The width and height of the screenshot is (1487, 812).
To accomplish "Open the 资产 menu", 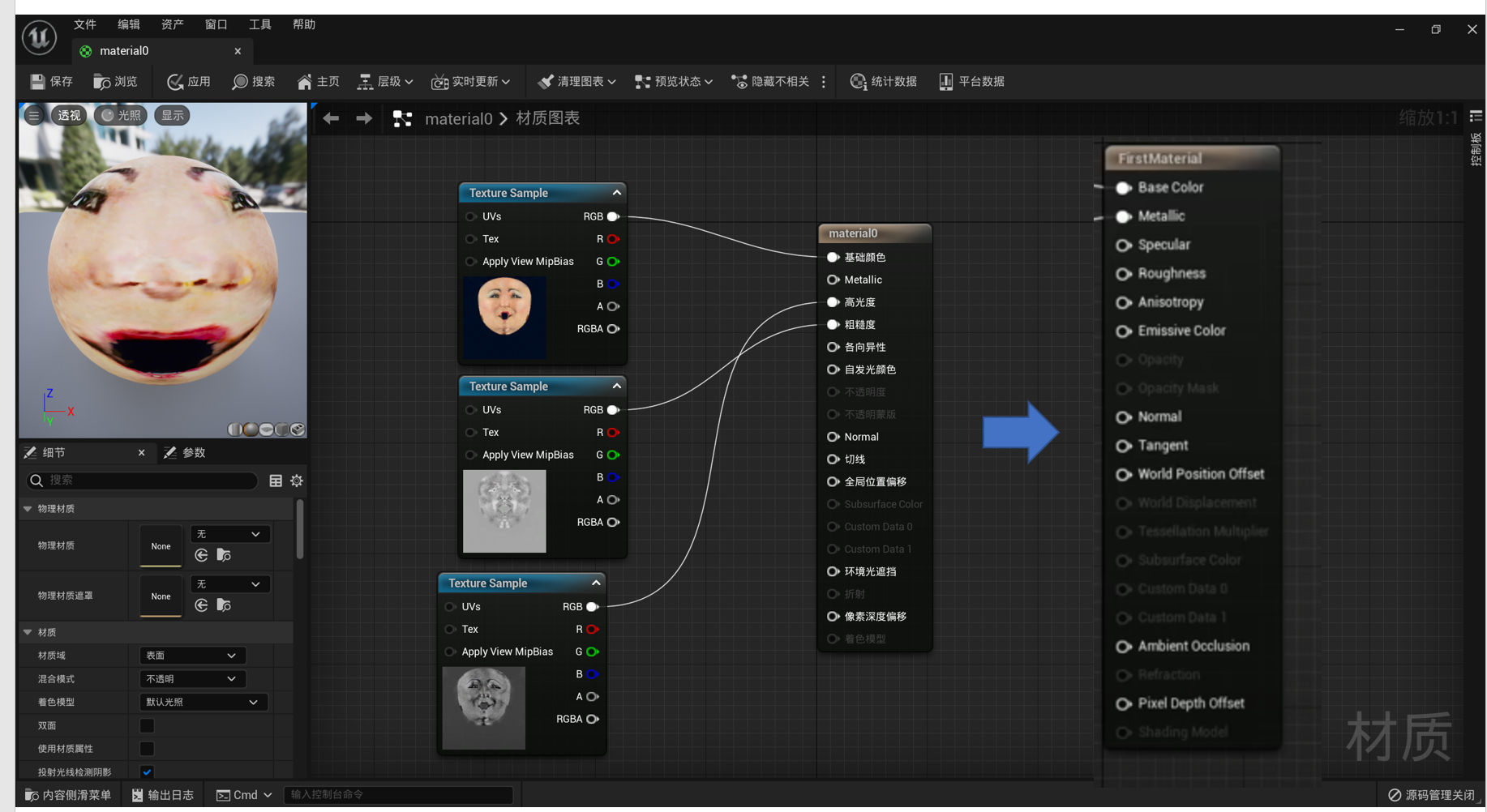I will coord(173,24).
